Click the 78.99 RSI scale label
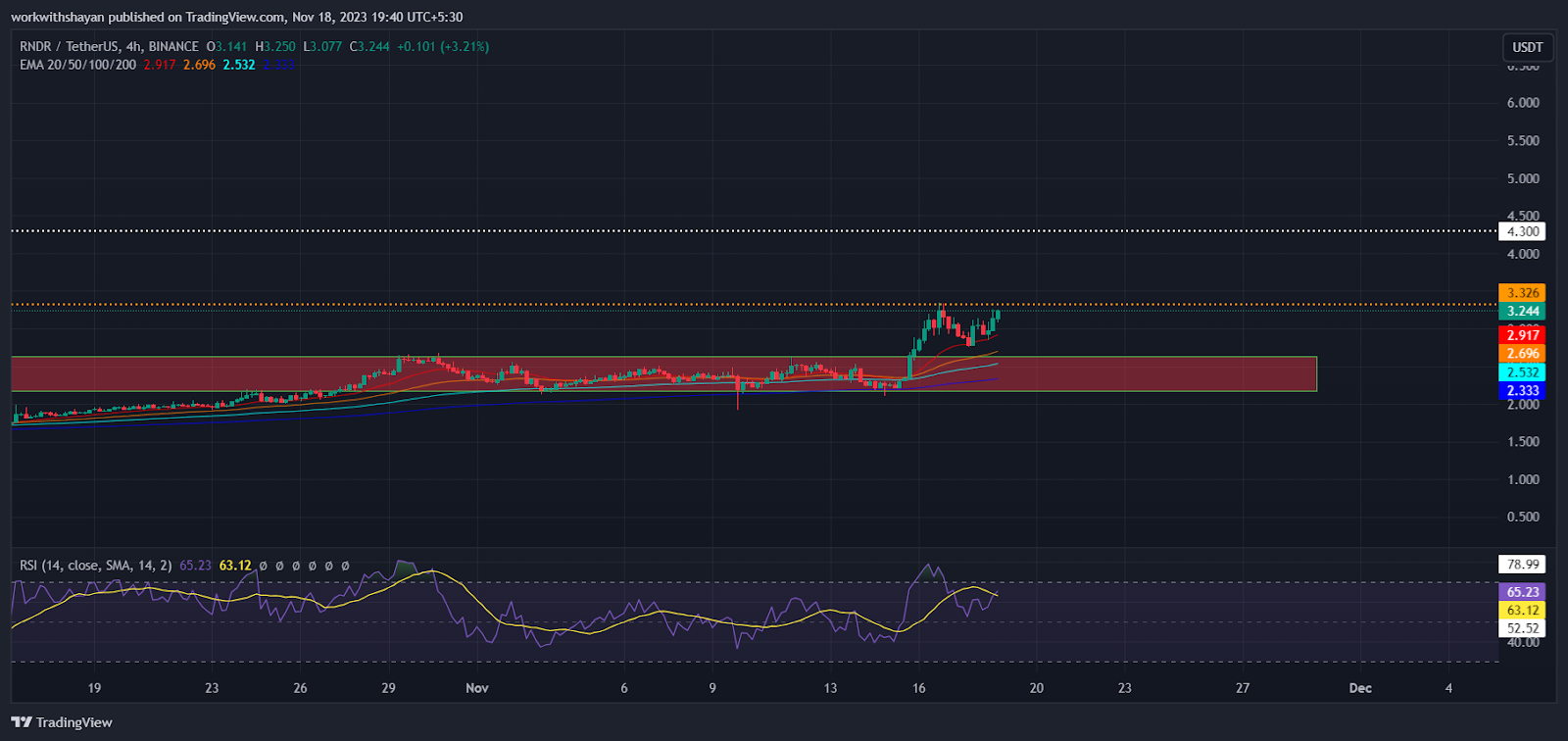 pos(1522,565)
